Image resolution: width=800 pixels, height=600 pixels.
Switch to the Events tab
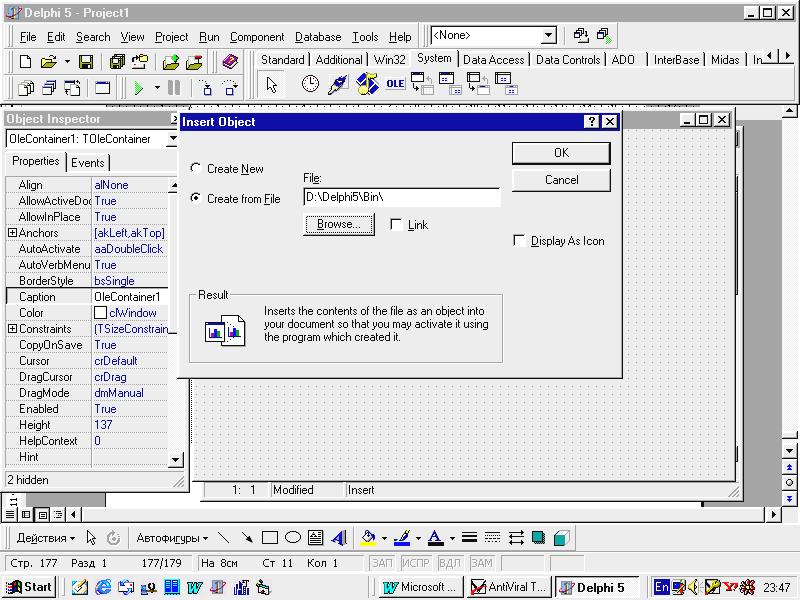[x=87, y=163]
